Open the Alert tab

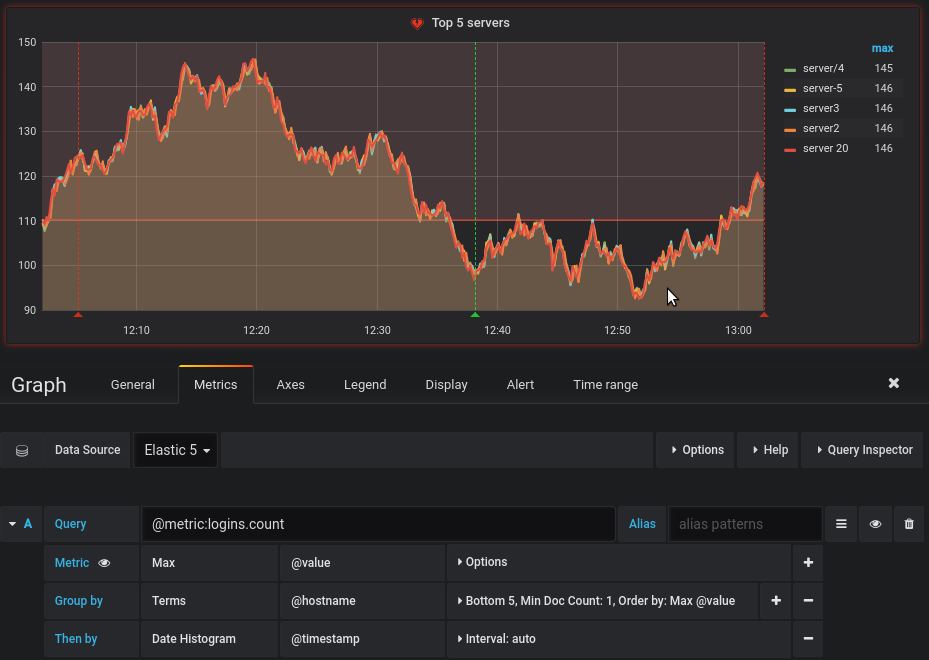[520, 384]
